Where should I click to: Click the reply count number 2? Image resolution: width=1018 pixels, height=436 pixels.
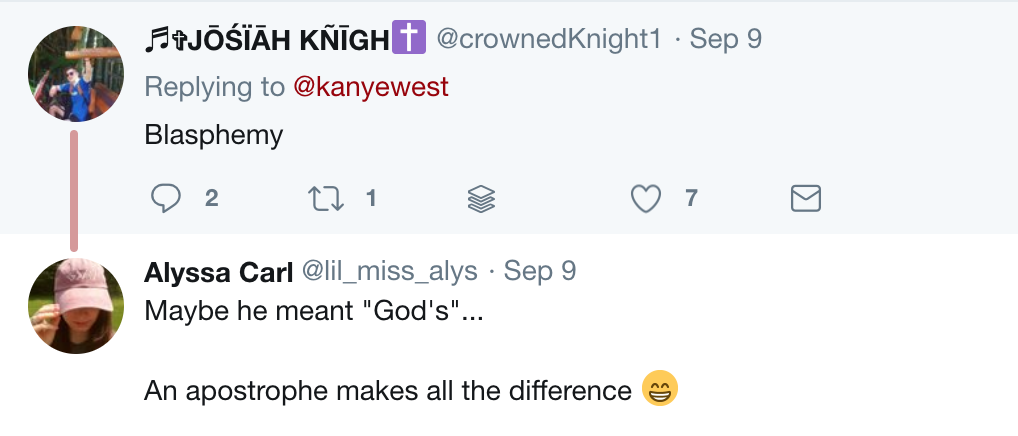pos(211,199)
